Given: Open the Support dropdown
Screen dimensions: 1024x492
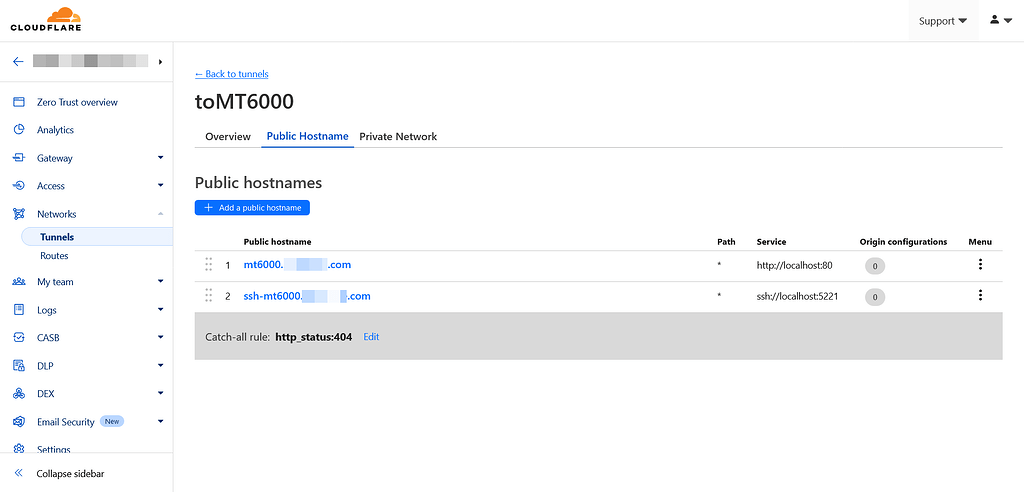Looking at the screenshot, I should point(942,21).
